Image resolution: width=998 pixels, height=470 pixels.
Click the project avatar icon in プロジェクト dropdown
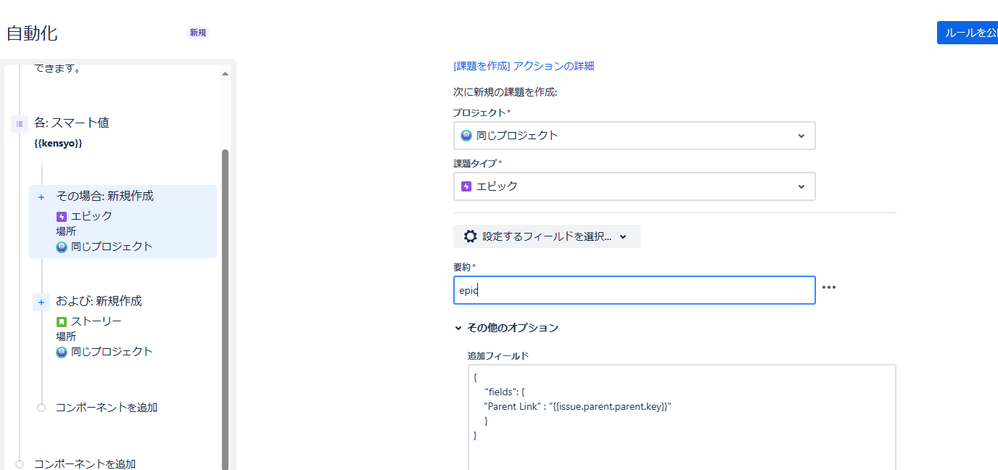click(467, 136)
